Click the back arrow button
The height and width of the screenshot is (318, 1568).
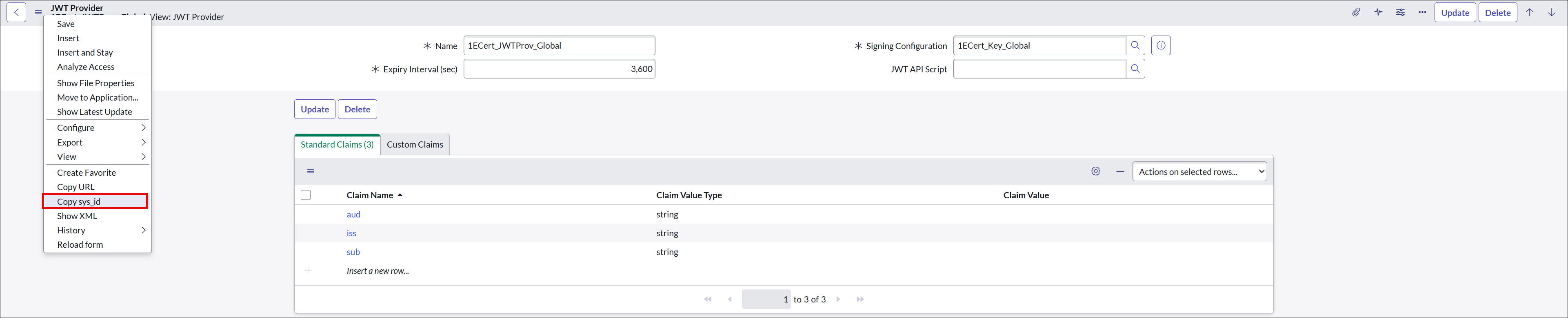coord(16,12)
